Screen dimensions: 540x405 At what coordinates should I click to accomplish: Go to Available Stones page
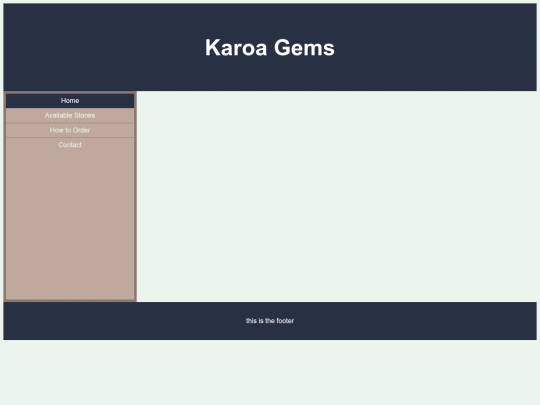[x=70, y=115]
